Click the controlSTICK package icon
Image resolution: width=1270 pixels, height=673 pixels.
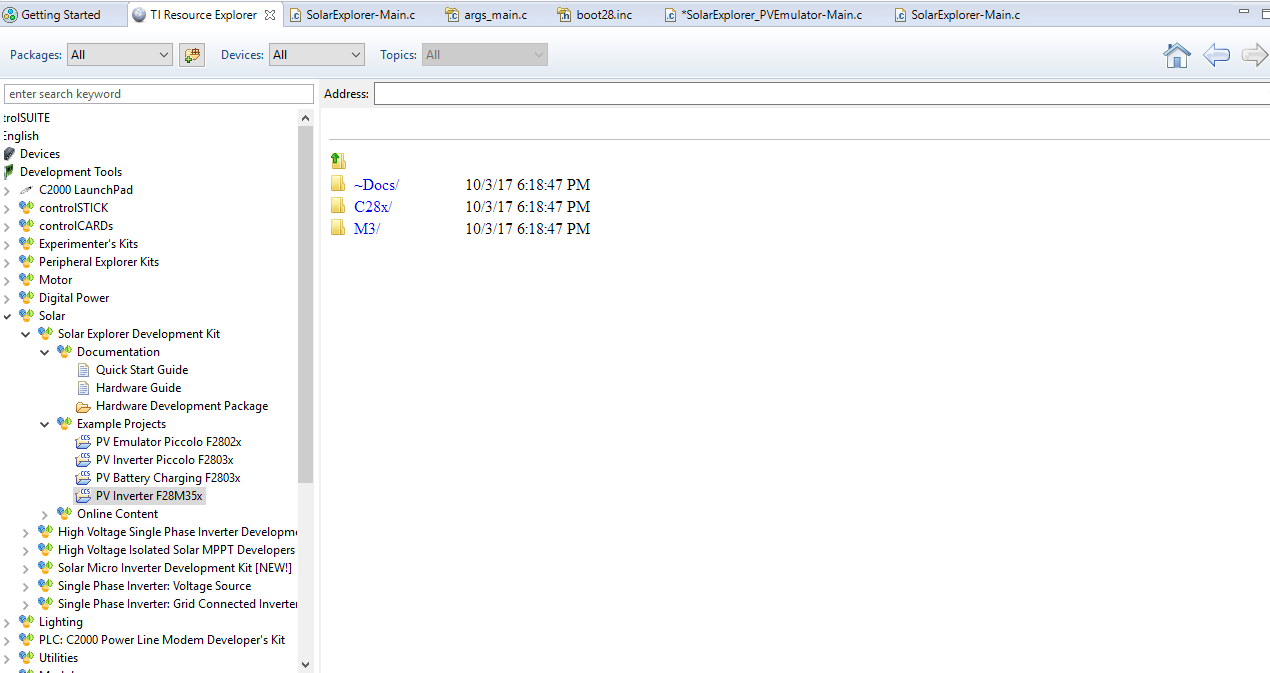tap(27, 208)
